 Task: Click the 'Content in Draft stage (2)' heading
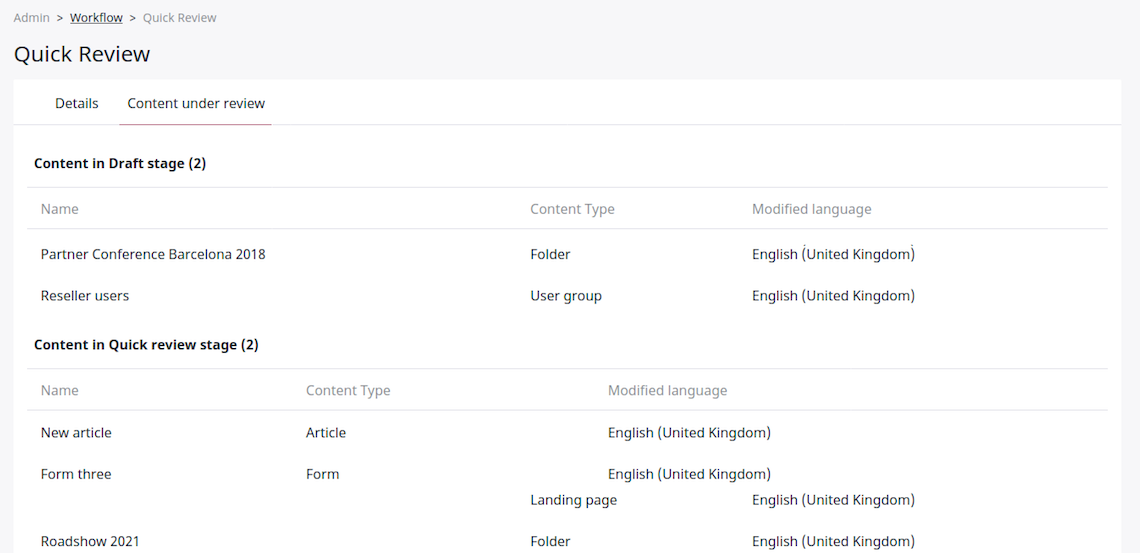pos(120,164)
